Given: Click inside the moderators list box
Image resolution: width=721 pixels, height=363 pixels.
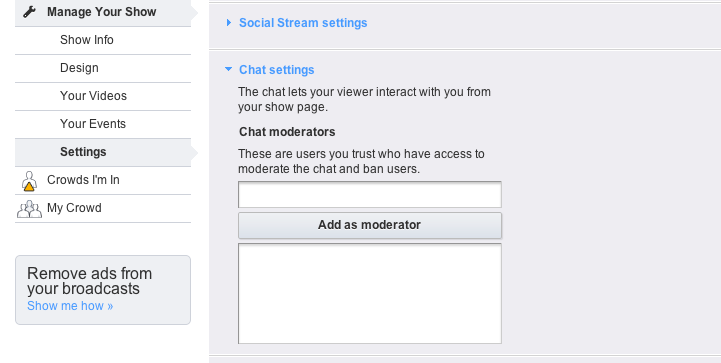Looking at the screenshot, I should (370, 294).
